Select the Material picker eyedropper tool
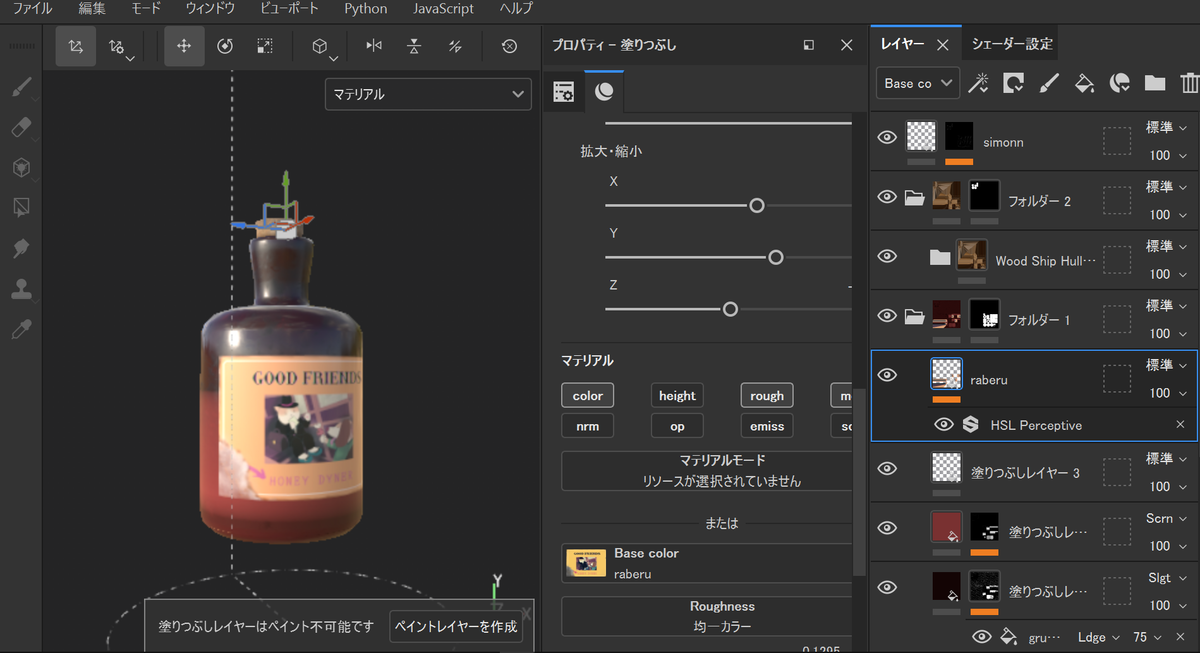The image size is (1200, 653). pyautogui.click(x=21, y=329)
